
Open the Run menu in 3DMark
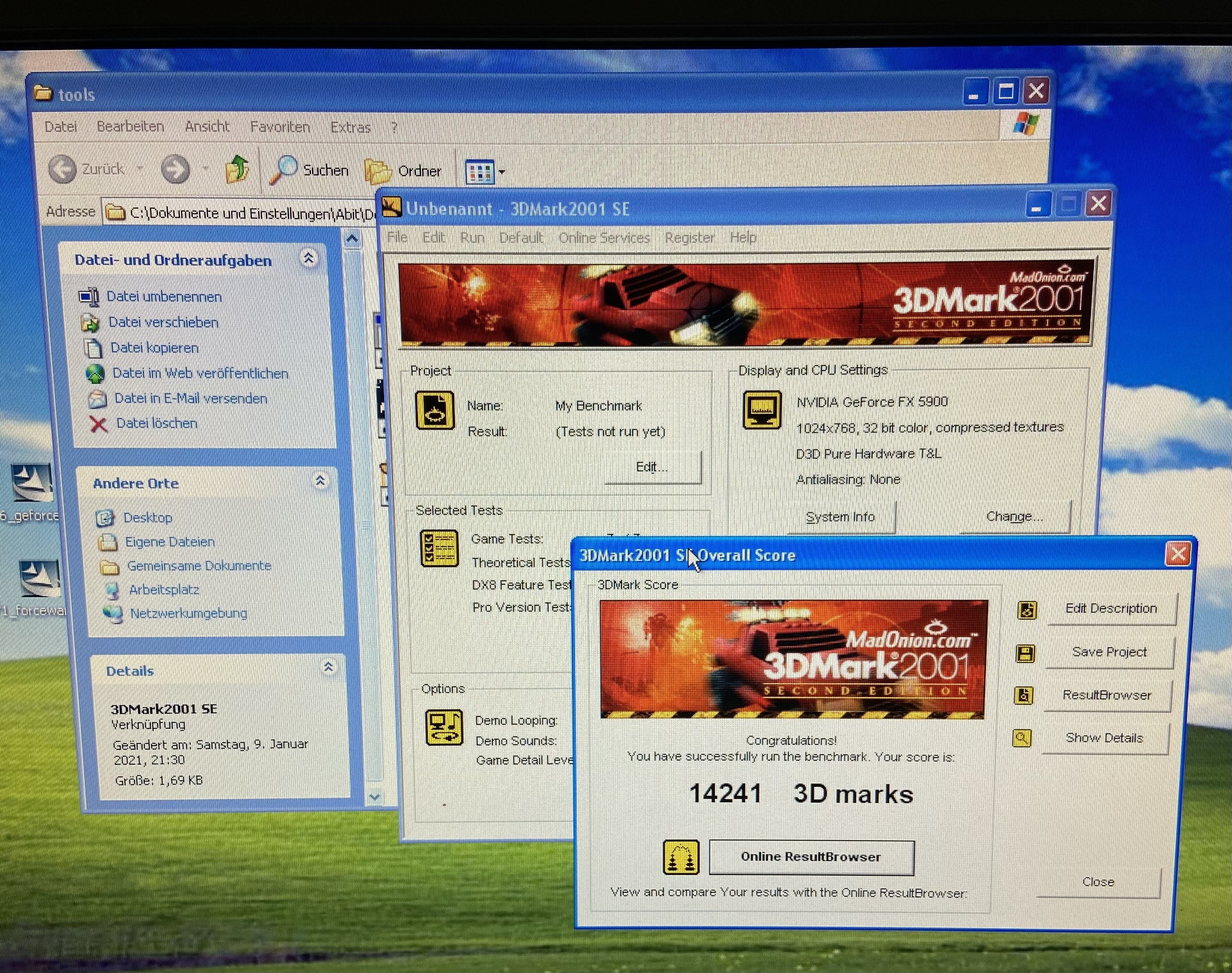click(x=472, y=237)
